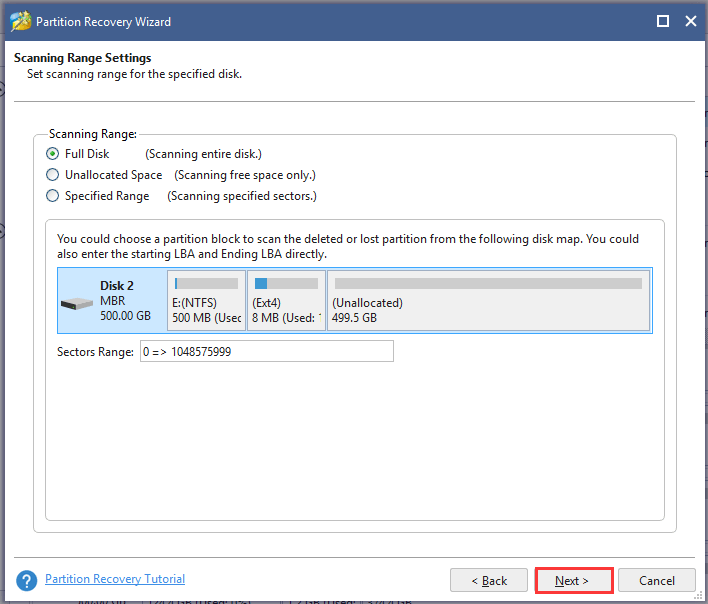Click the 'MBR' disk type text
The height and width of the screenshot is (604, 708).
coord(112,301)
